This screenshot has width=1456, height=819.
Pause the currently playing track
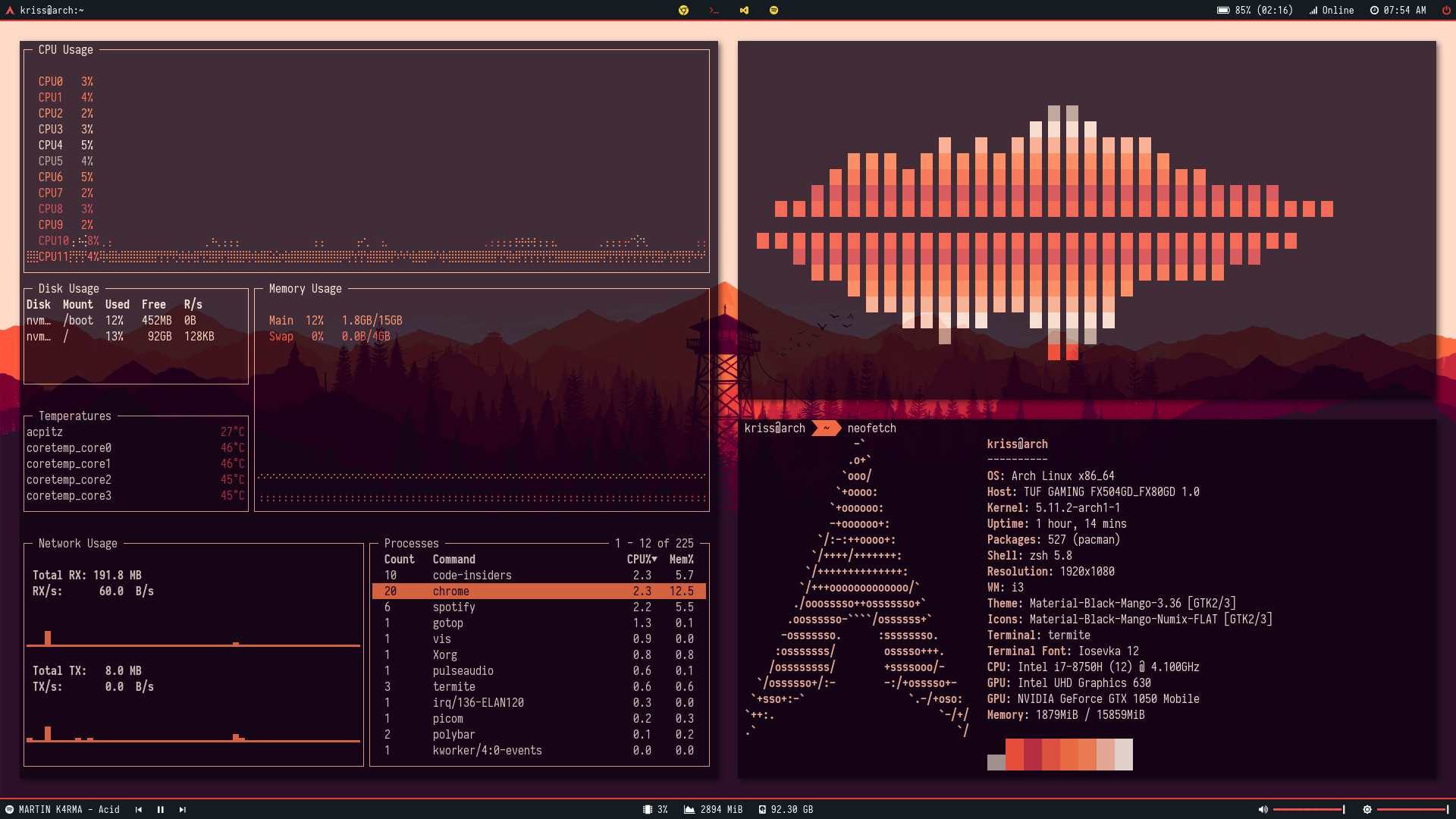pyautogui.click(x=161, y=809)
